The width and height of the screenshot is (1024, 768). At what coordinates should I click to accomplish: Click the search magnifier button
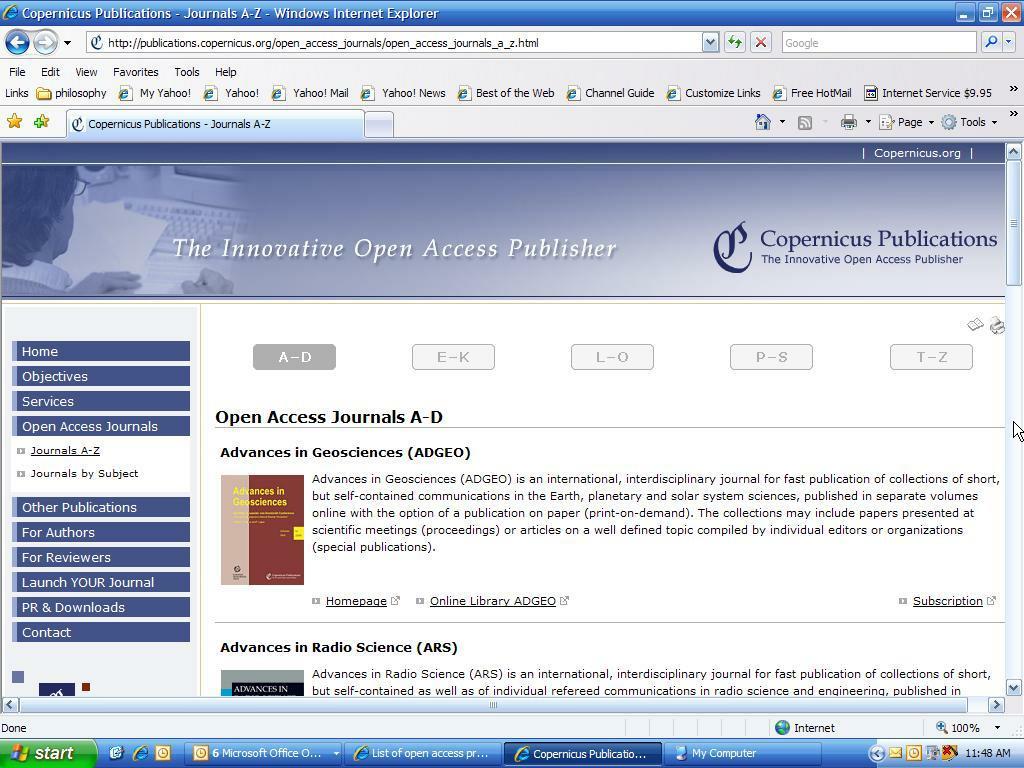(x=991, y=42)
